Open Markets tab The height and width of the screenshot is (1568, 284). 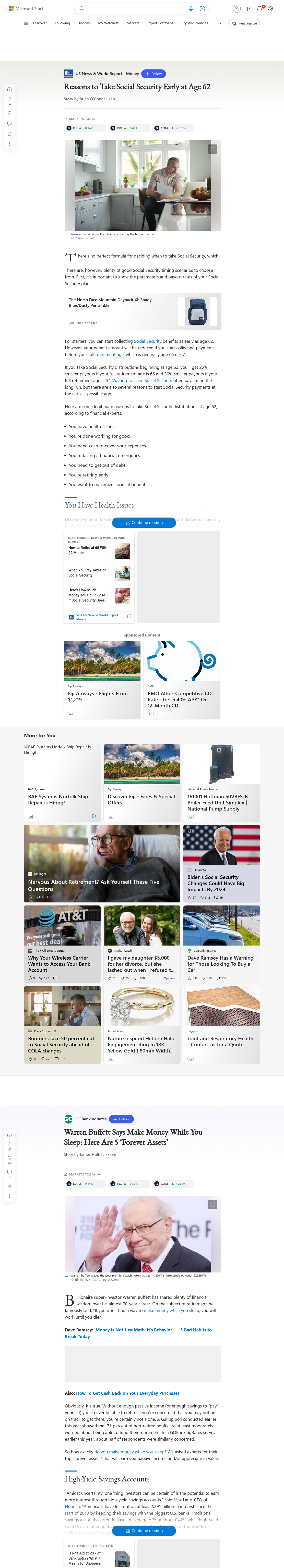click(x=133, y=23)
